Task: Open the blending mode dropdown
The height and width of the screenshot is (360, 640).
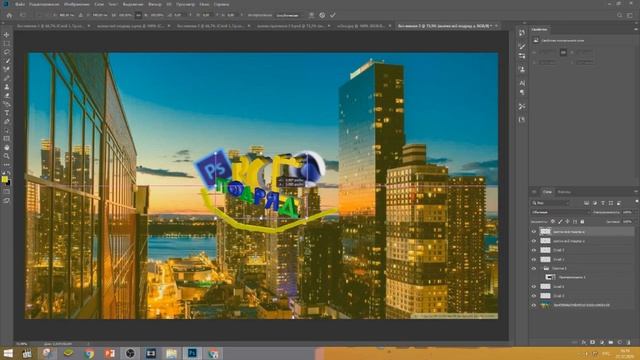Action: [x=560, y=212]
